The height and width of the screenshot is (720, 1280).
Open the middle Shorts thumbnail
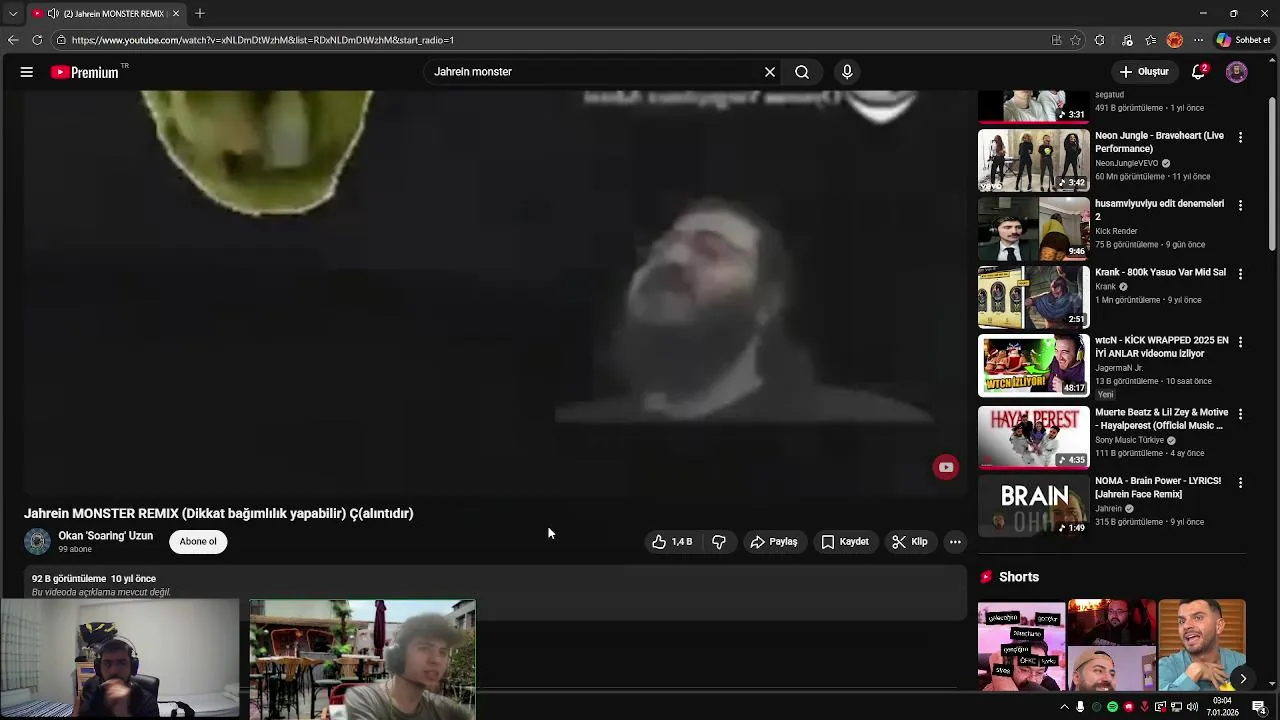[1112, 645]
